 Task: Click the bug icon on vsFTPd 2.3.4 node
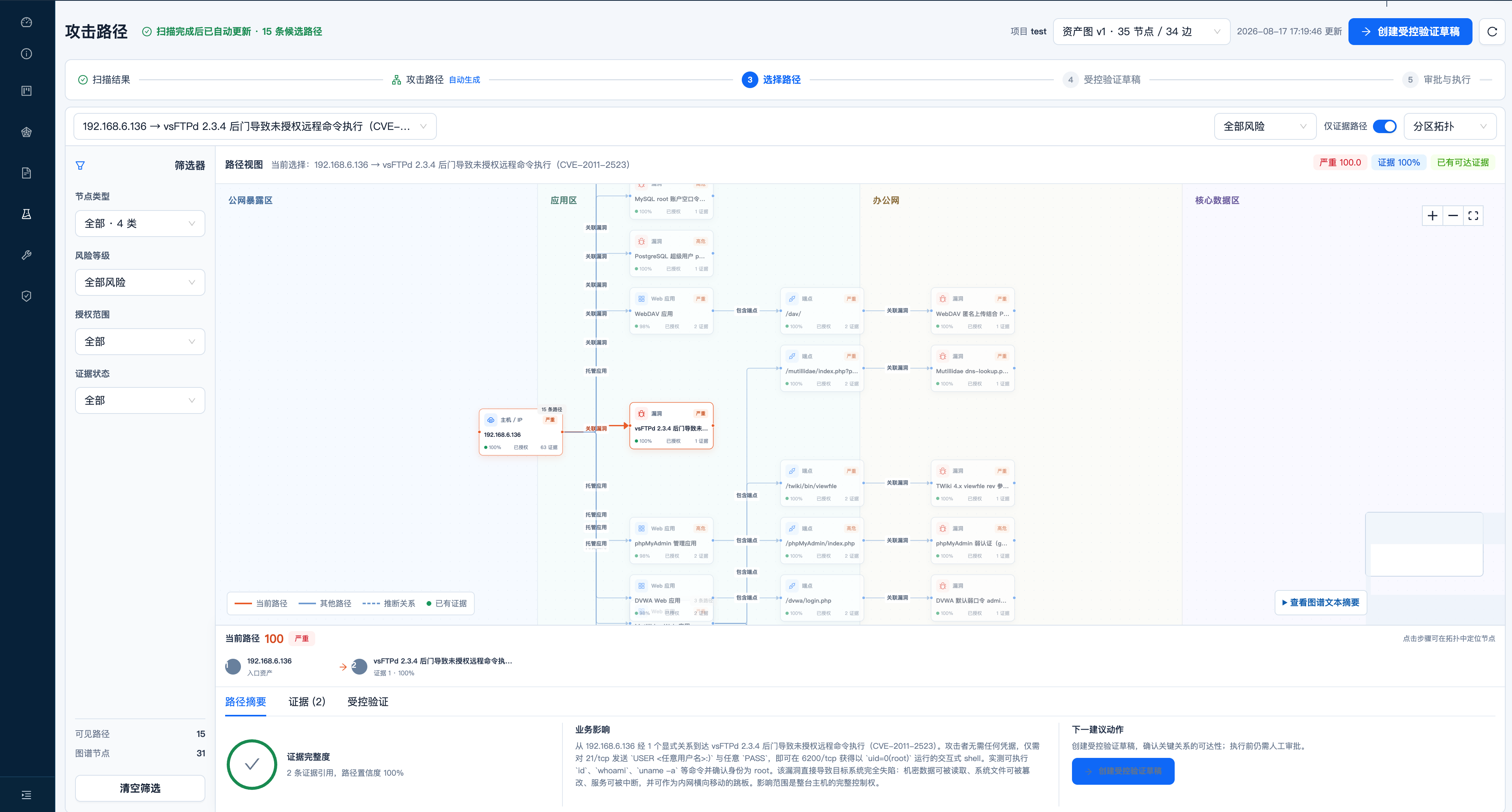click(x=641, y=414)
